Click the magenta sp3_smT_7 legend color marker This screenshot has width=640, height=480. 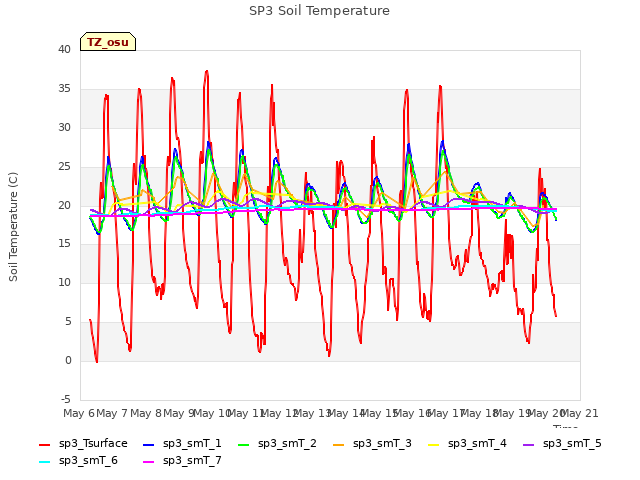(x=149, y=462)
